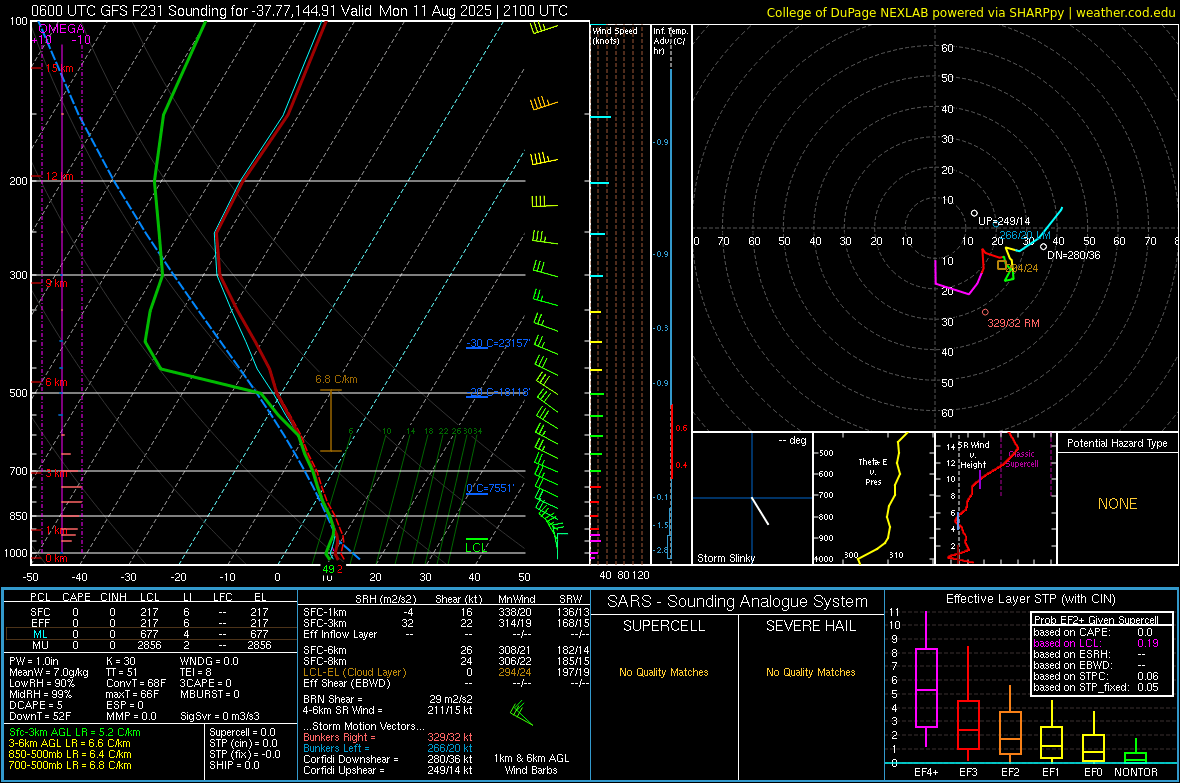Click the Prob EF2+ Given Supercell heading
1180x783 pixels.
1096,620
